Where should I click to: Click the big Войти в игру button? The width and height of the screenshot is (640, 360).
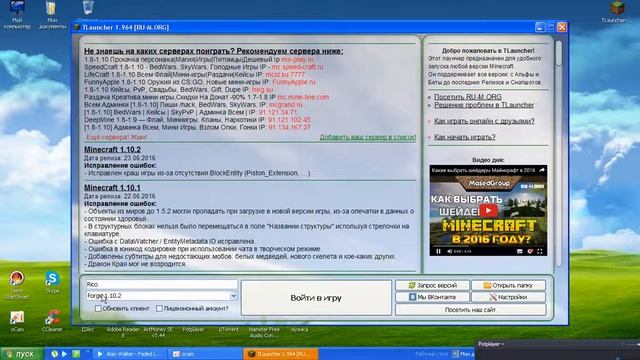[x=316, y=298]
